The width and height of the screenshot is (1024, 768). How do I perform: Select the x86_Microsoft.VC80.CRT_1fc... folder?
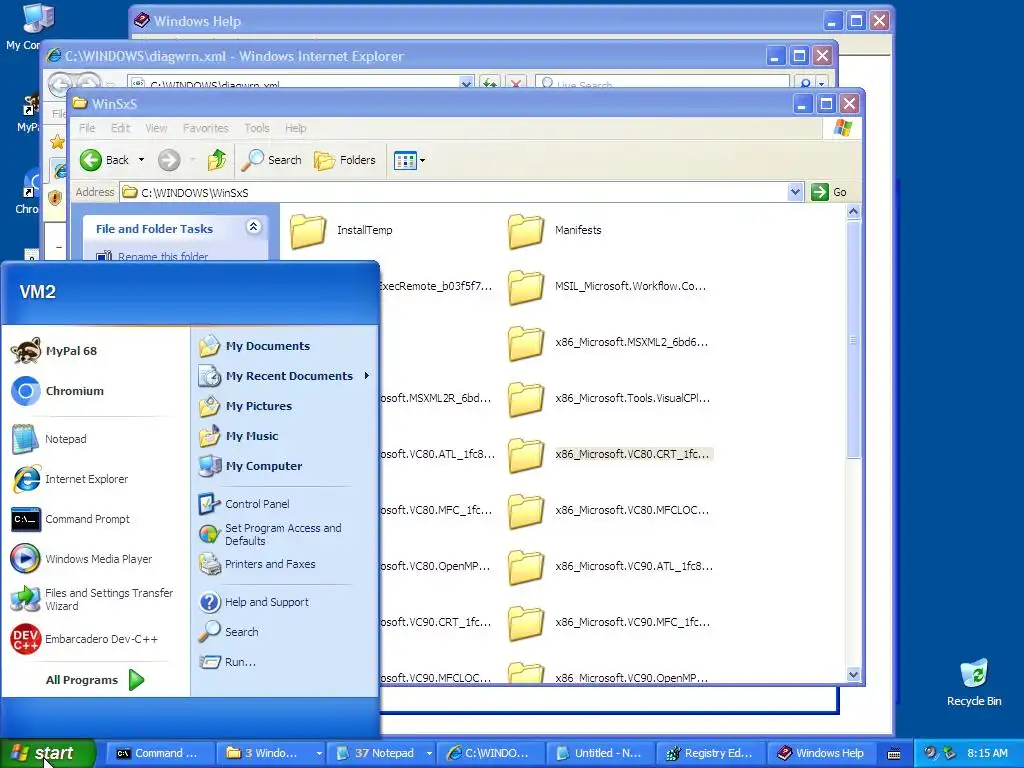pos(609,454)
